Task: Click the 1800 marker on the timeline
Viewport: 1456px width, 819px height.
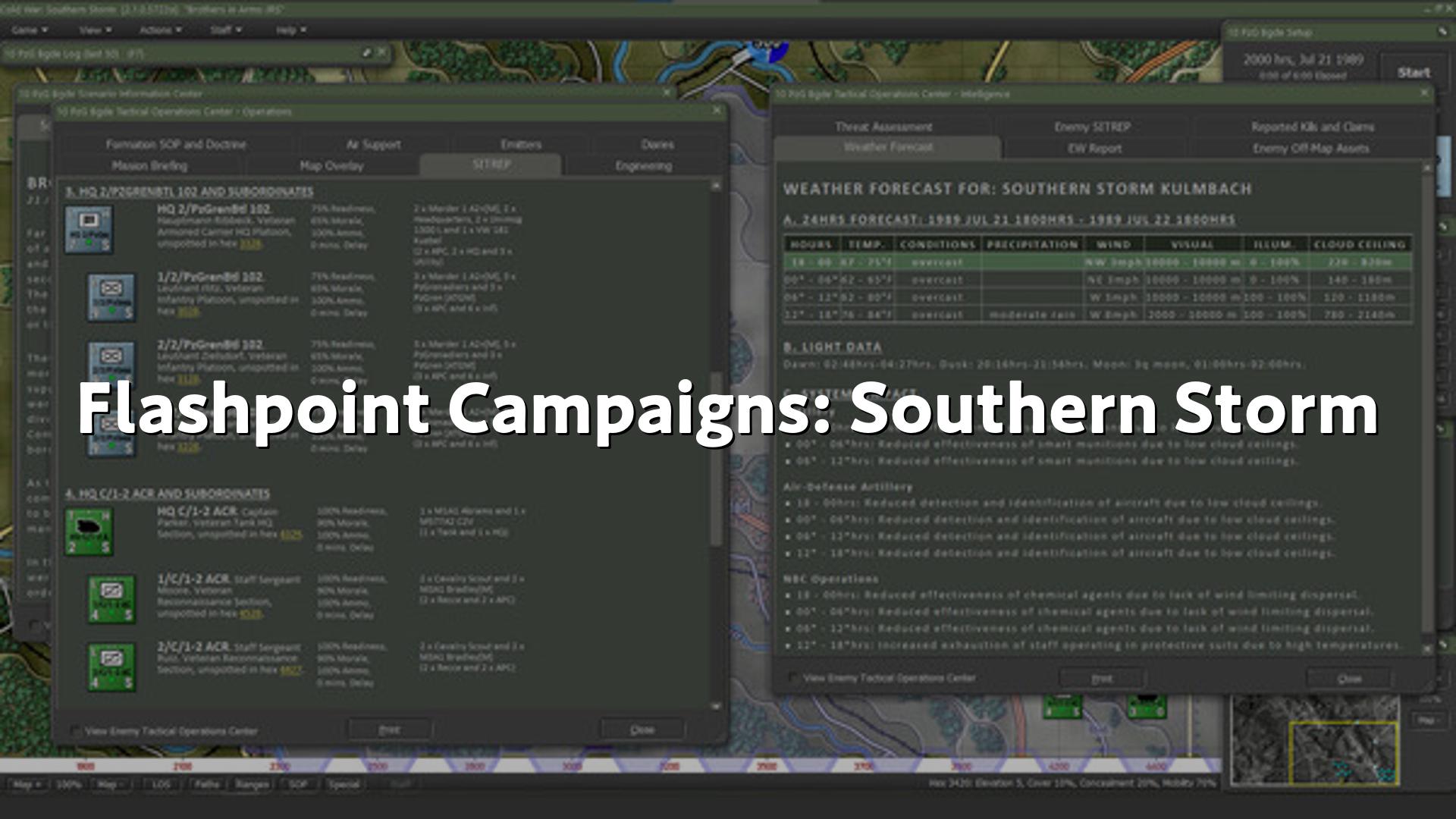Action: coord(86,767)
